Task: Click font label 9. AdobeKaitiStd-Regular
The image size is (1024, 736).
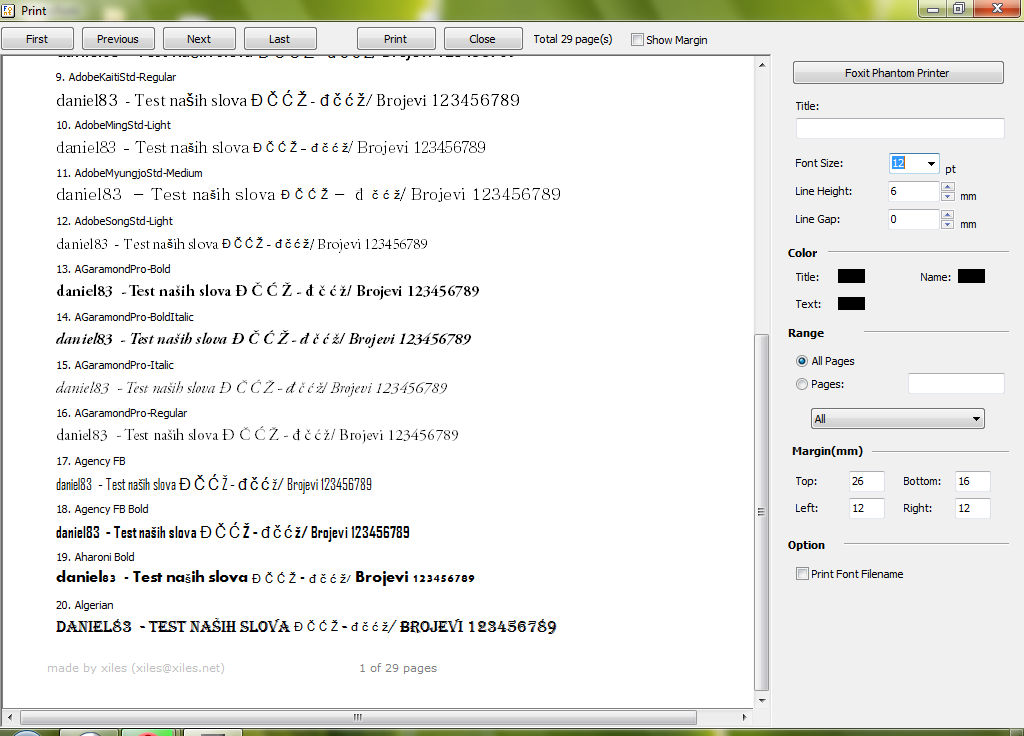Action: (116, 77)
